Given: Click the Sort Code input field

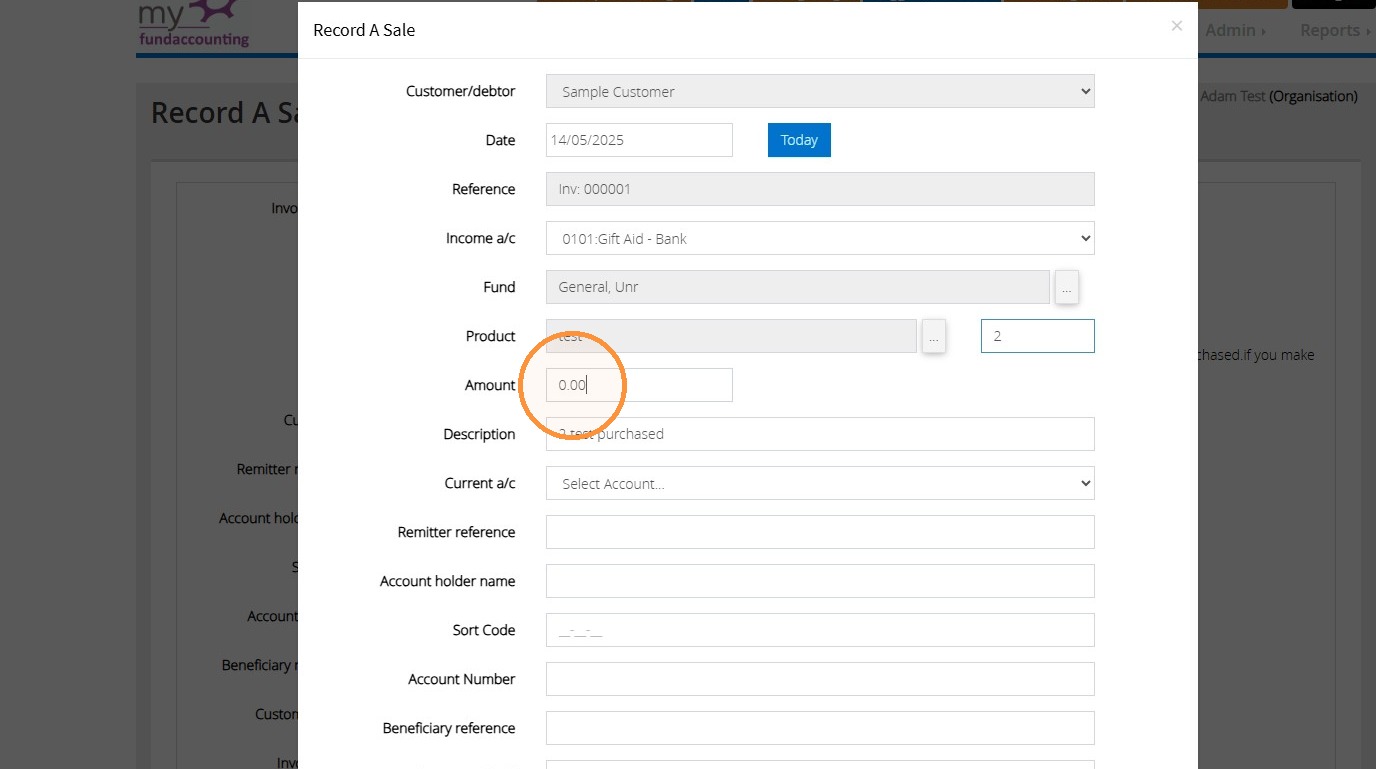Looking at the screenshot, I should tap(820, 630).
